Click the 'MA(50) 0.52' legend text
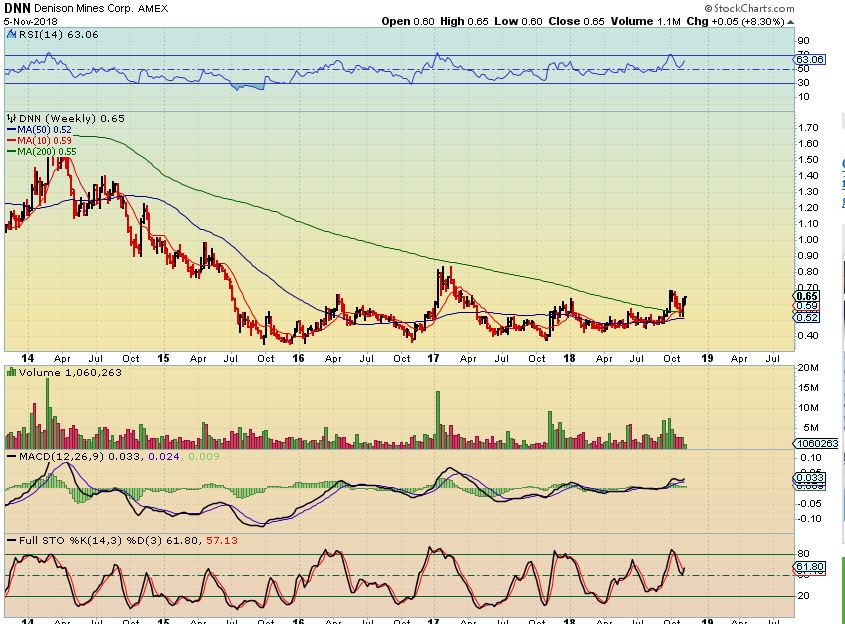Image resolution: width=845 pixels, height=624 pixels. click(44, 130)
